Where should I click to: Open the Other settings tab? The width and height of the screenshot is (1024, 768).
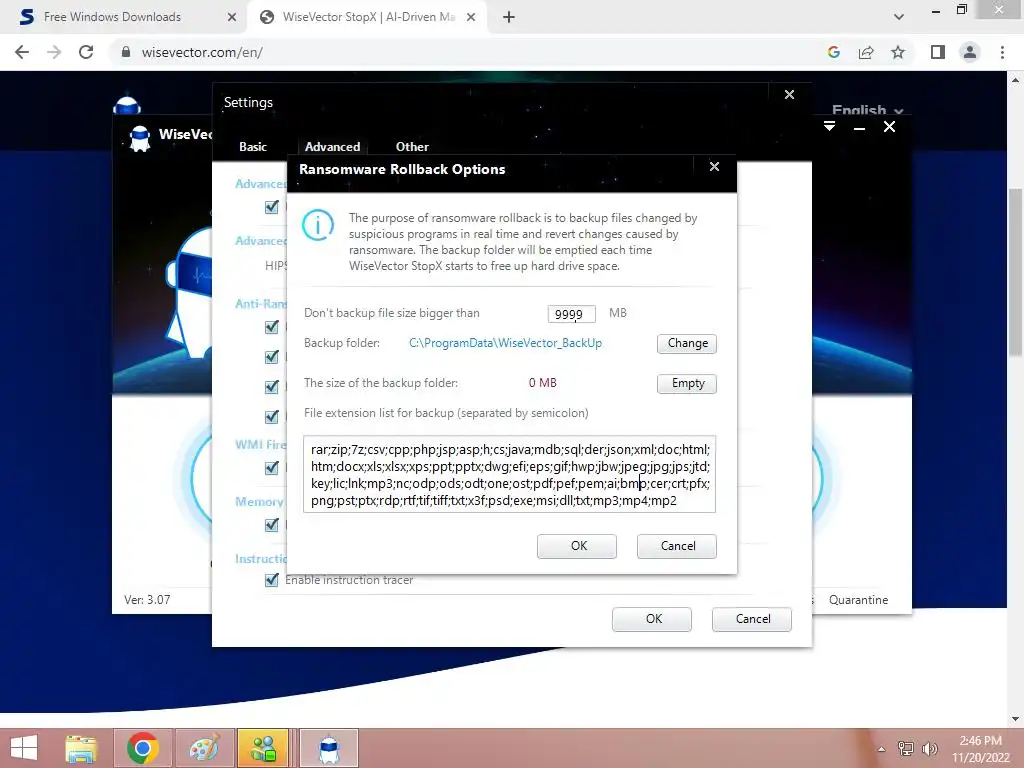[x=412, y=147]
